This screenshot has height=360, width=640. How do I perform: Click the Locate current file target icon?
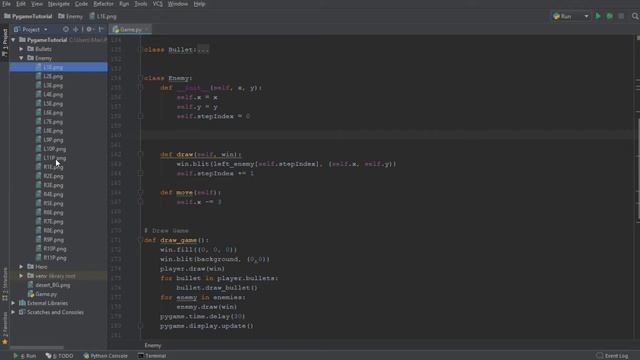[x=66, y=29]
